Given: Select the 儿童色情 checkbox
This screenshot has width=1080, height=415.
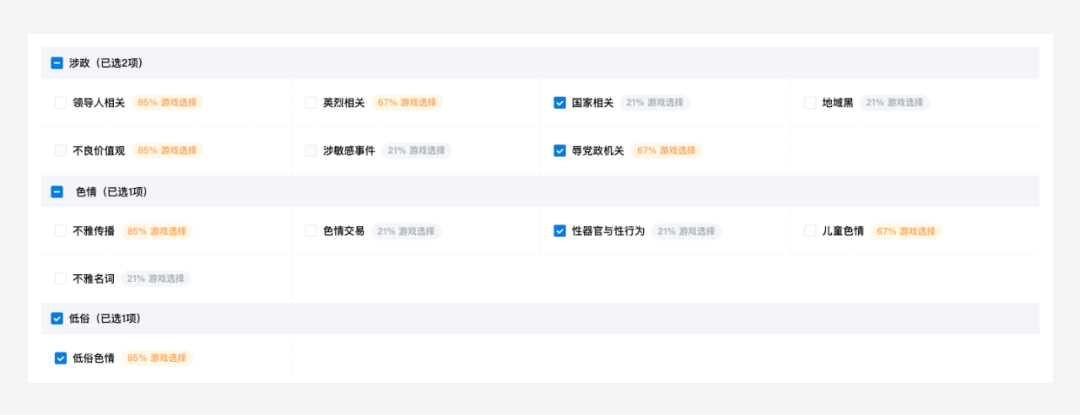Looking at the screenshot, I should pos(810,231).
